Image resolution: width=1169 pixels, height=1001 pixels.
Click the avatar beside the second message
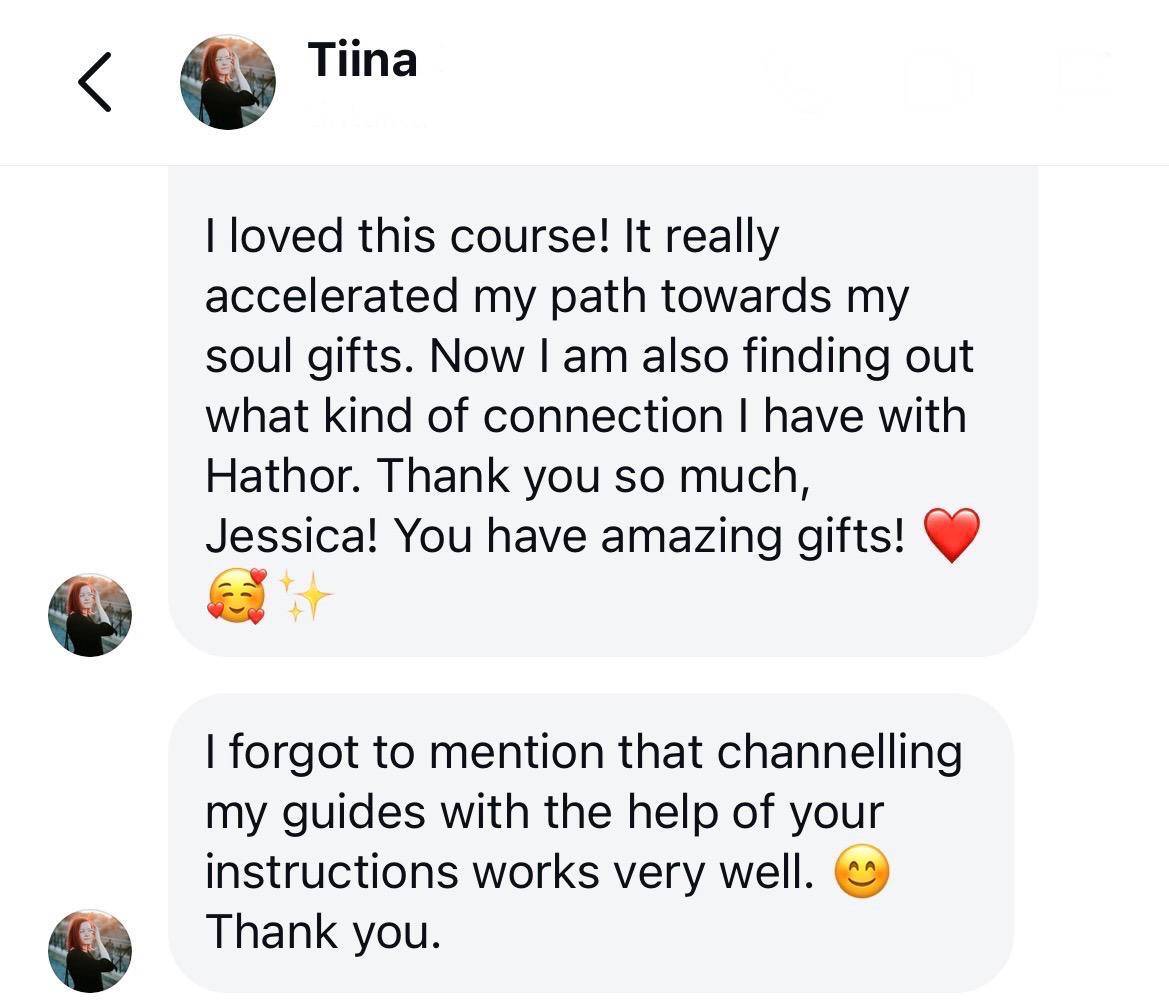click(90, 950)
